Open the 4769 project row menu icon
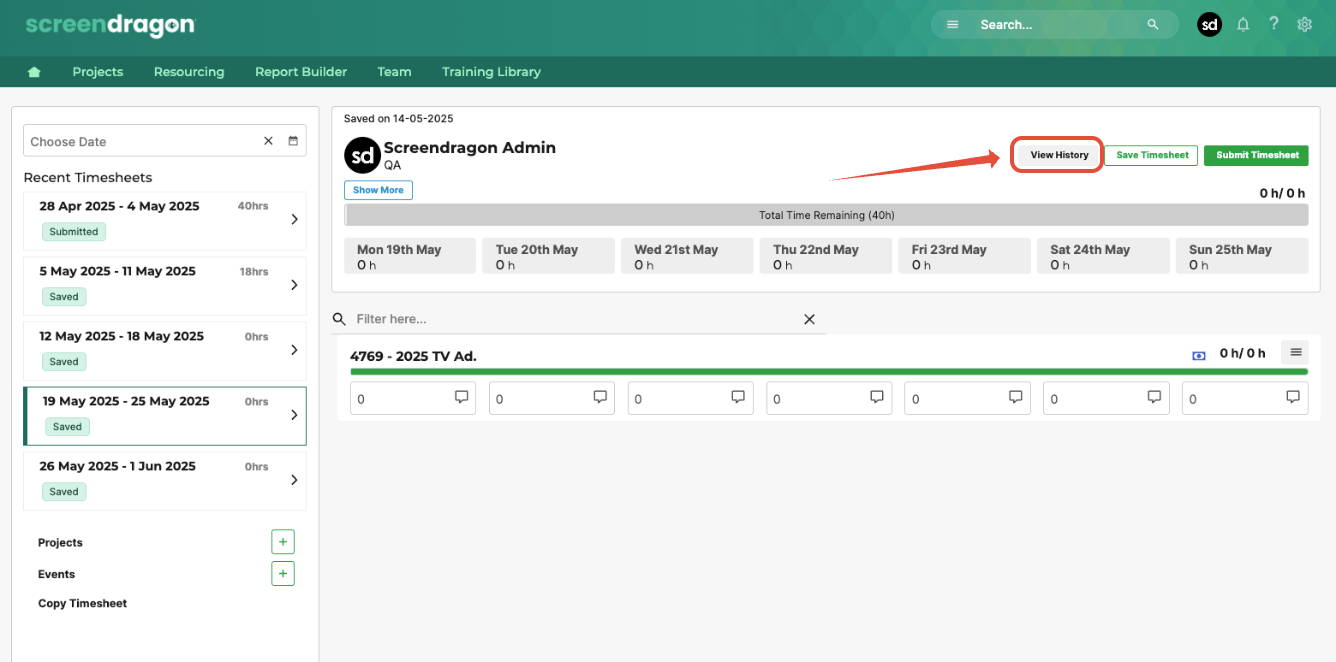 point(1295,352)
